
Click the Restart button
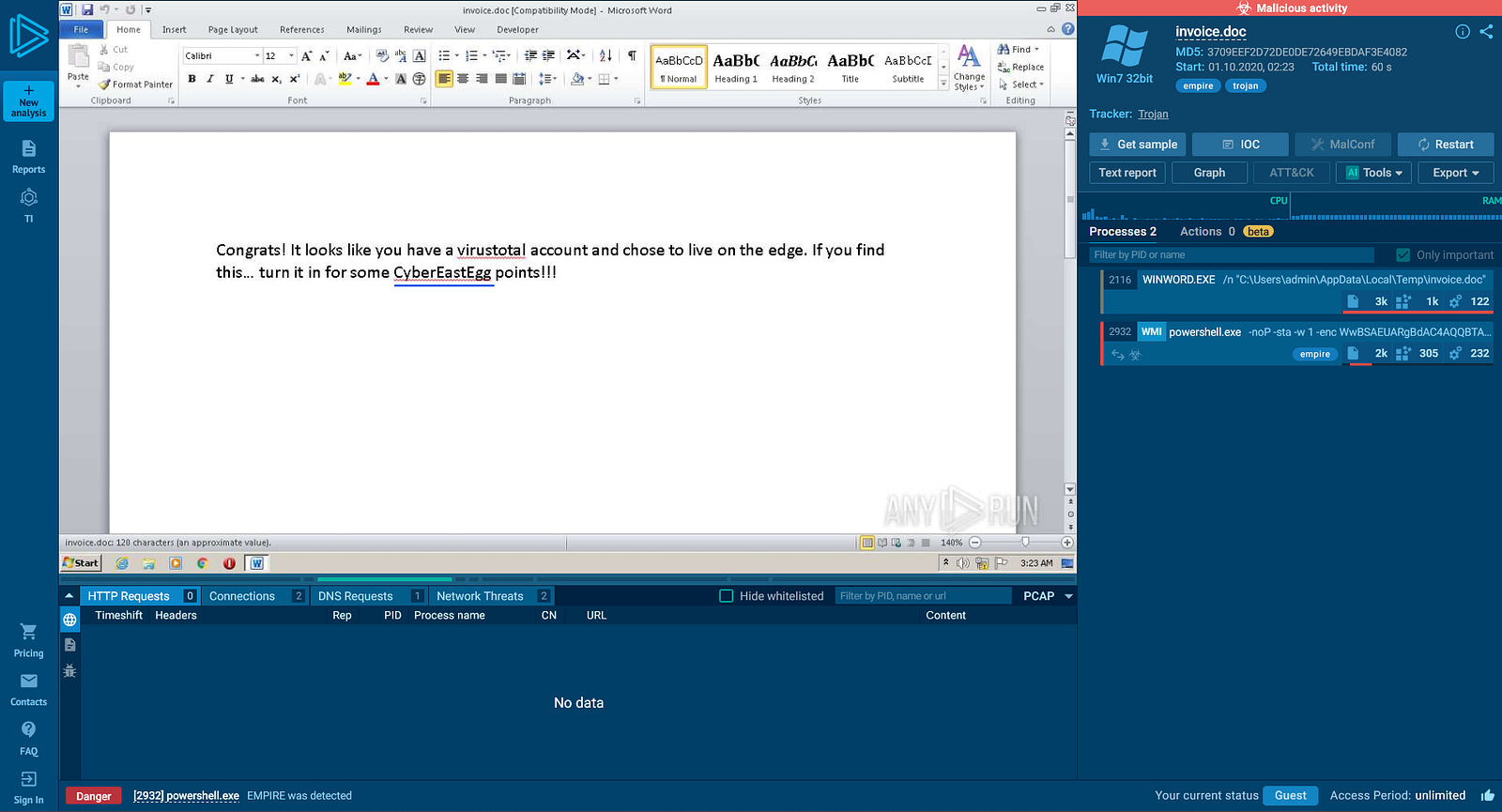[1446, 145]
